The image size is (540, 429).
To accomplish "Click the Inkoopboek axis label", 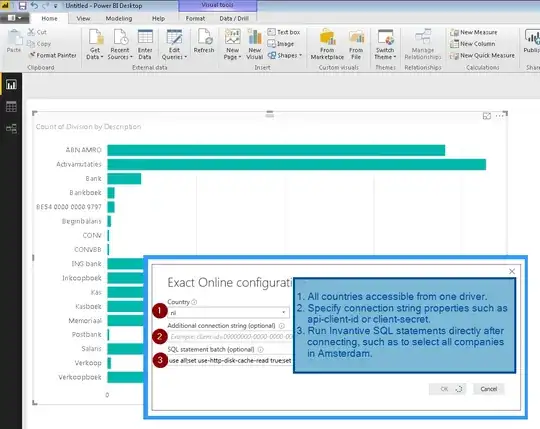I will [x=82, y=278].
